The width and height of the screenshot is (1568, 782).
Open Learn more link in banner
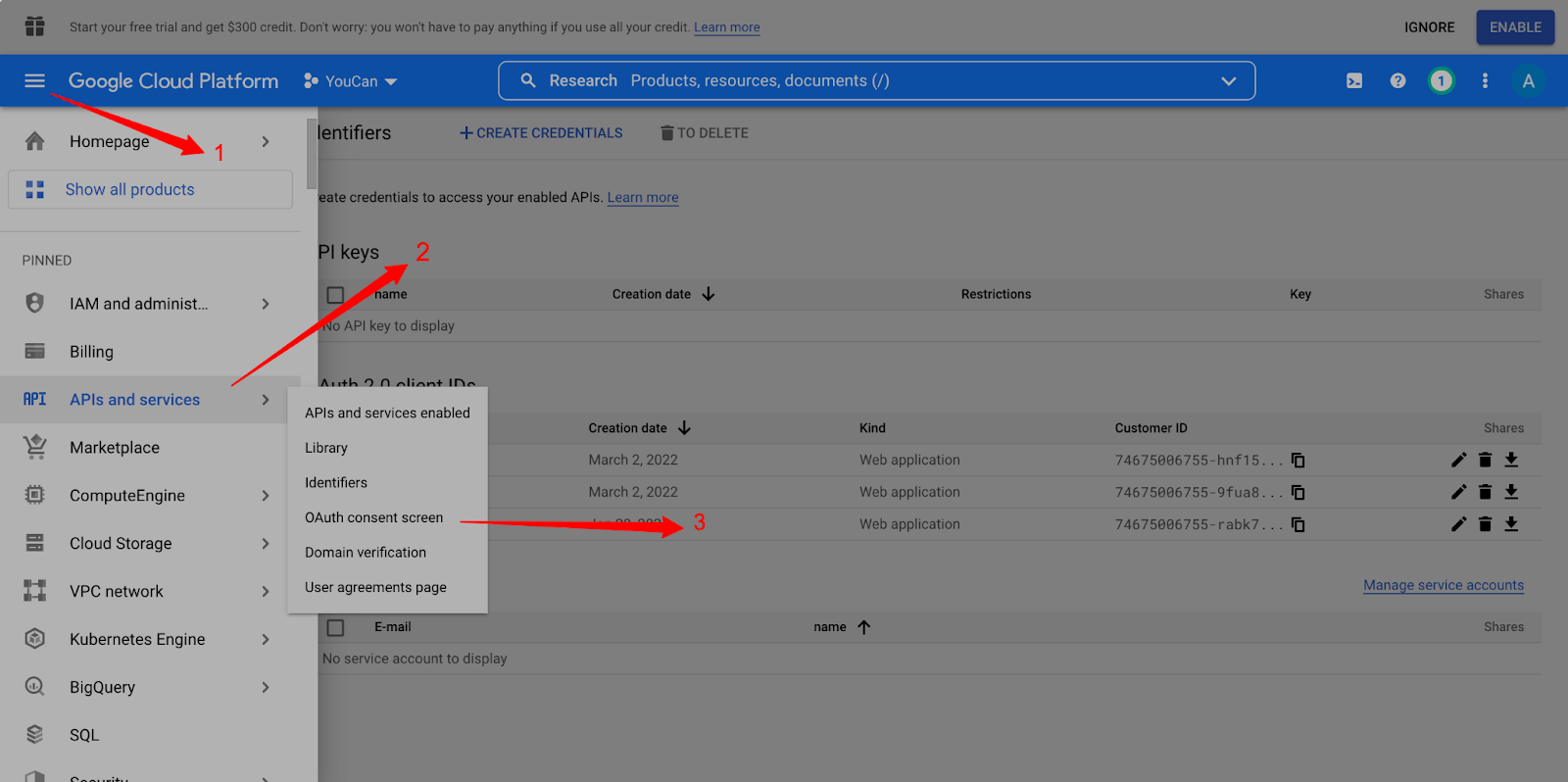pos(727,27)
